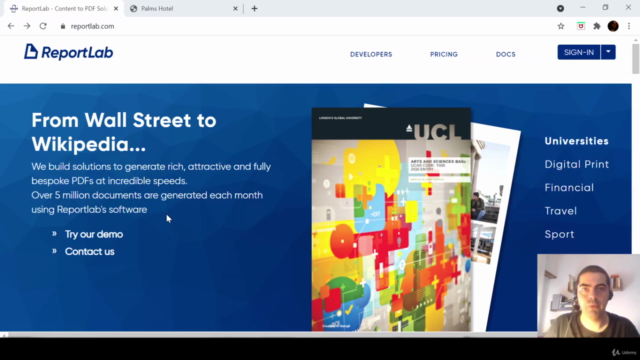640x360 pixels.
Task: Click the round media indicator in title bar
Action: click(560, 9)
